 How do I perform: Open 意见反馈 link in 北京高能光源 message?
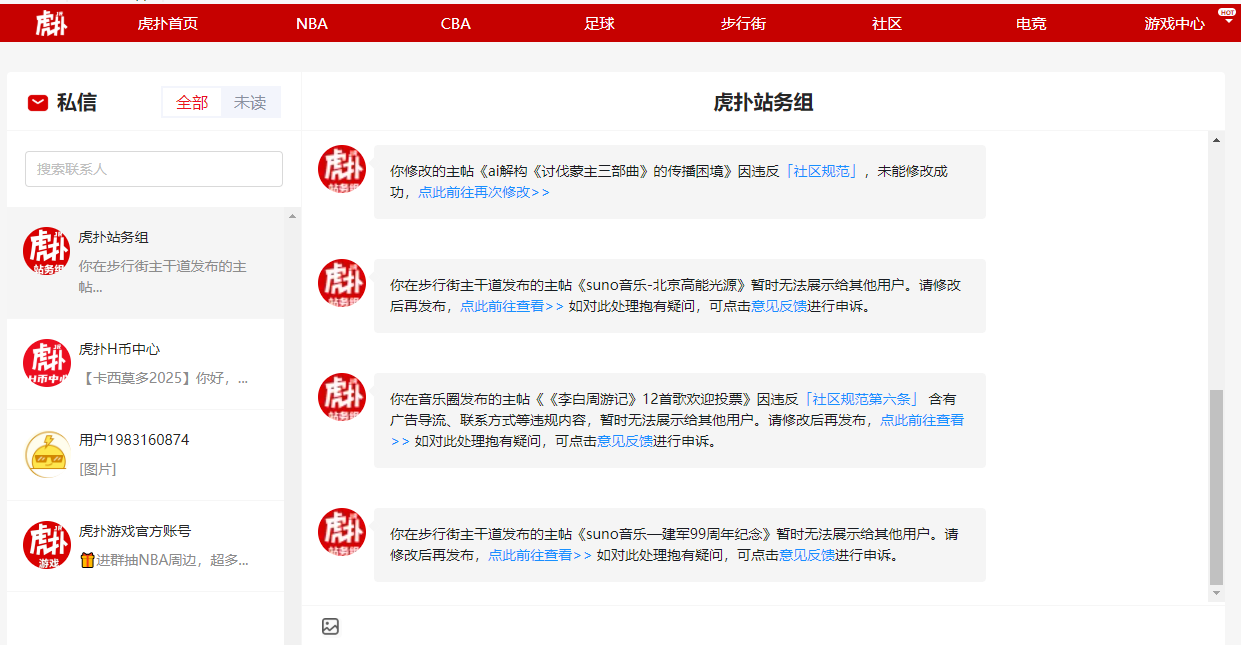click(779, 306)
